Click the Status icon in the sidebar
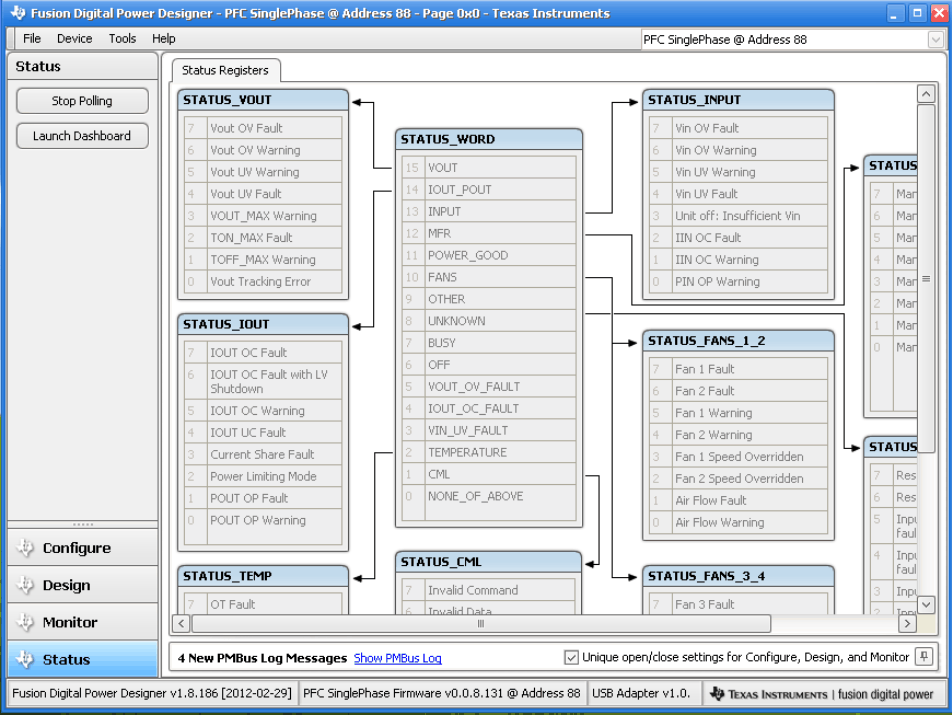 click(25, 659)
